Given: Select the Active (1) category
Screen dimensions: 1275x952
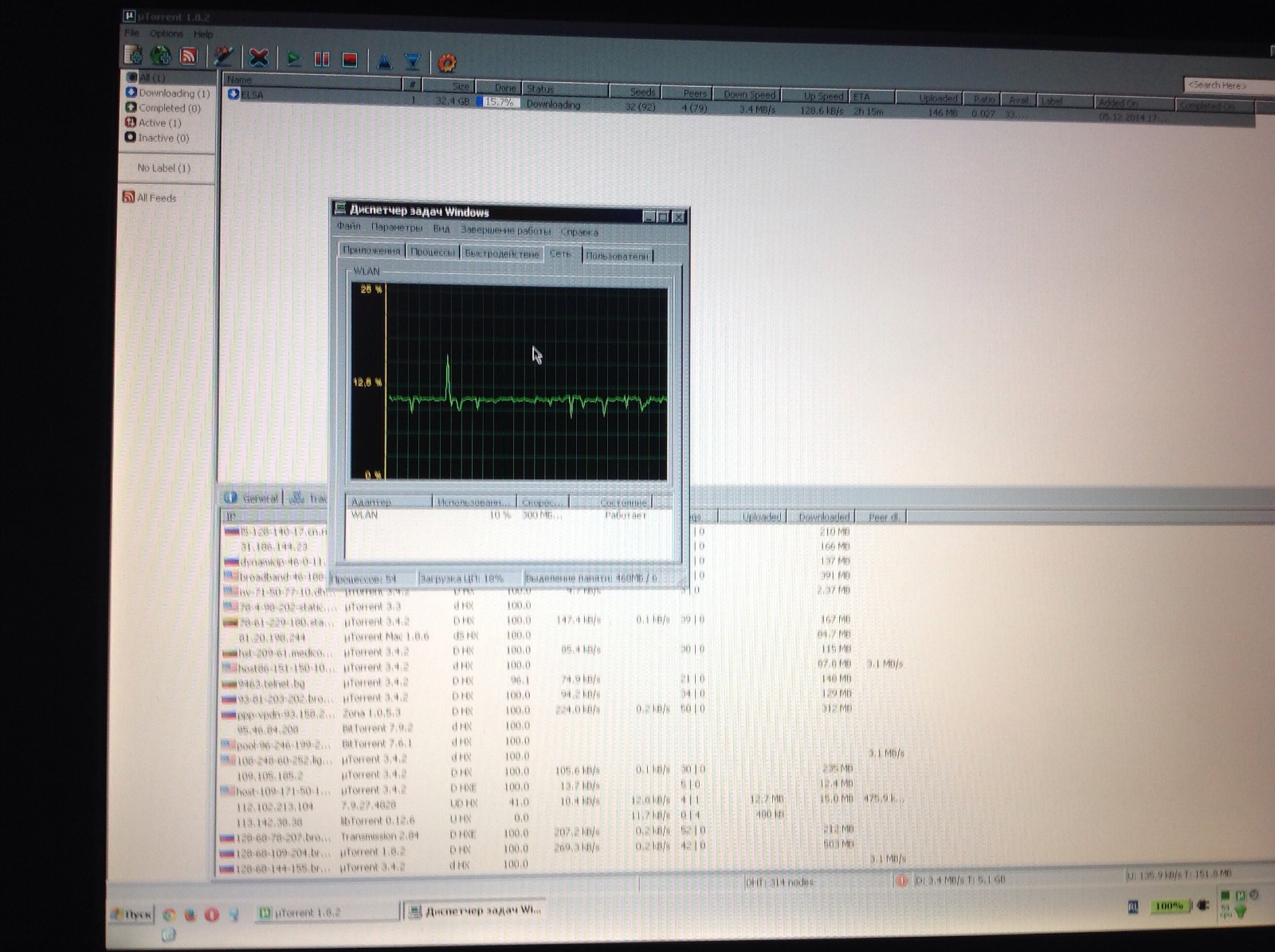Looking at the screenshot, I should pos(153,123).
